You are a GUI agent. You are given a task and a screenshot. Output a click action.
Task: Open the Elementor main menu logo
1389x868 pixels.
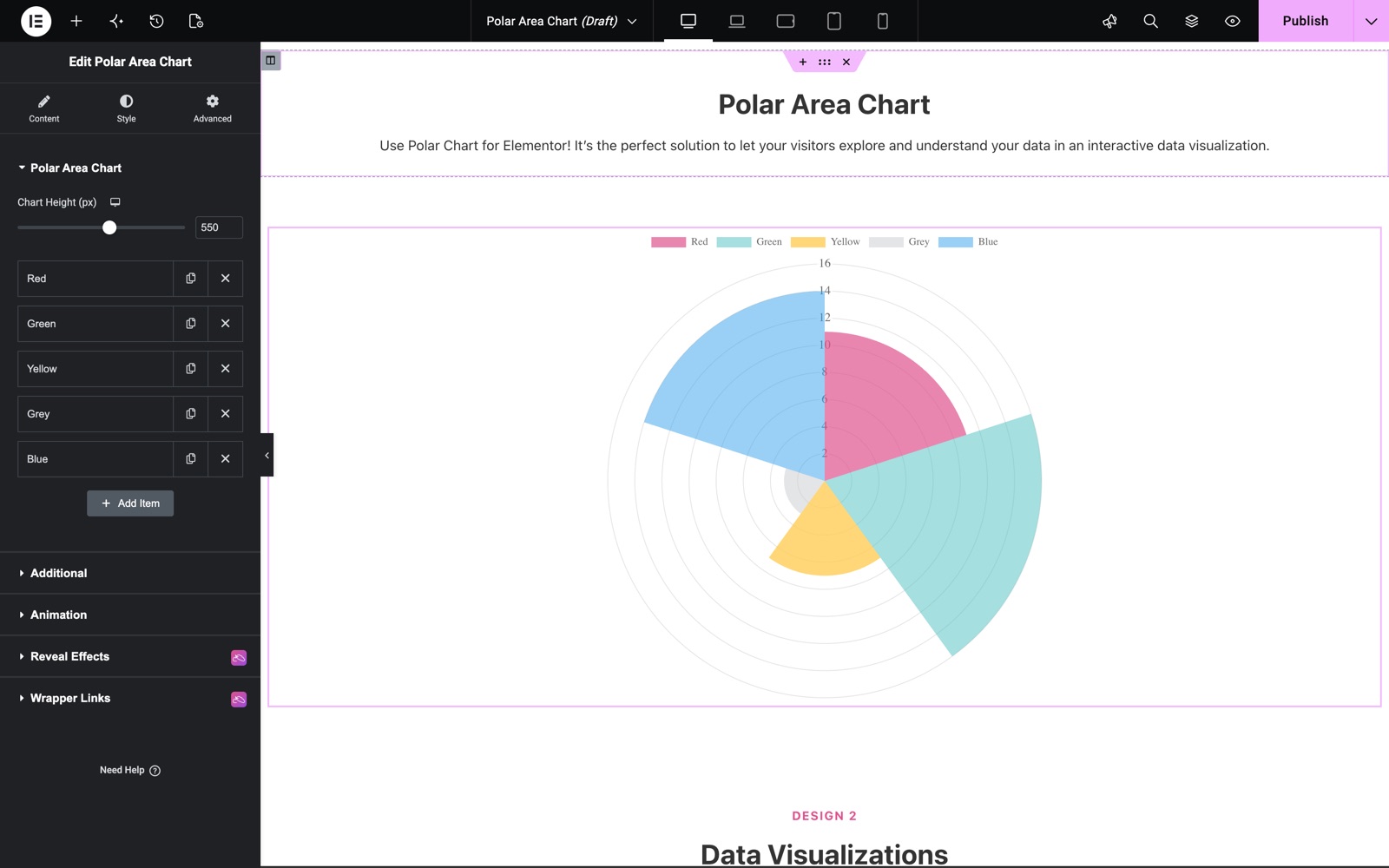[x=36, y=21]
